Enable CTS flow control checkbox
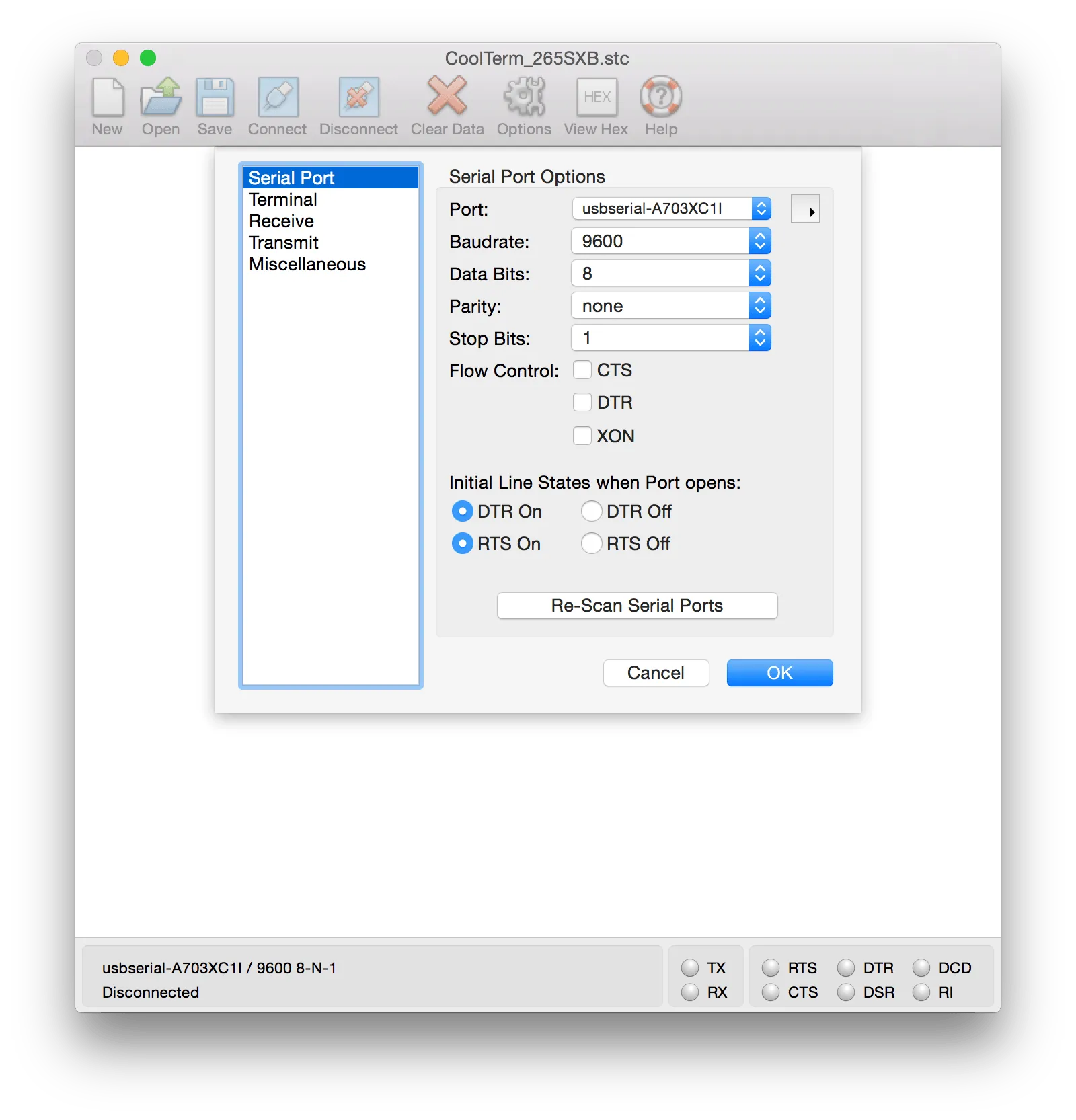Viewport: 1076px width, 1120px height. (x=582, y=370)
